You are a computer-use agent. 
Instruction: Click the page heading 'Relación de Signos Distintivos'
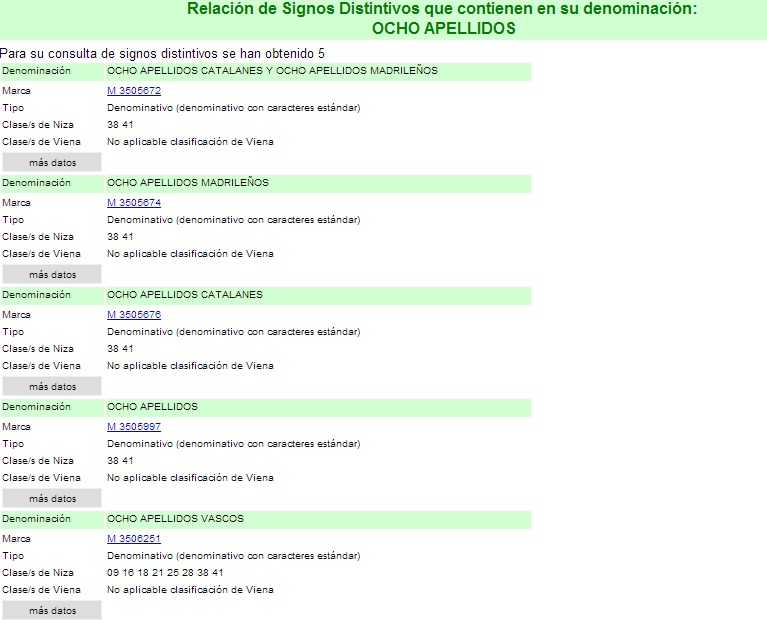303,8
